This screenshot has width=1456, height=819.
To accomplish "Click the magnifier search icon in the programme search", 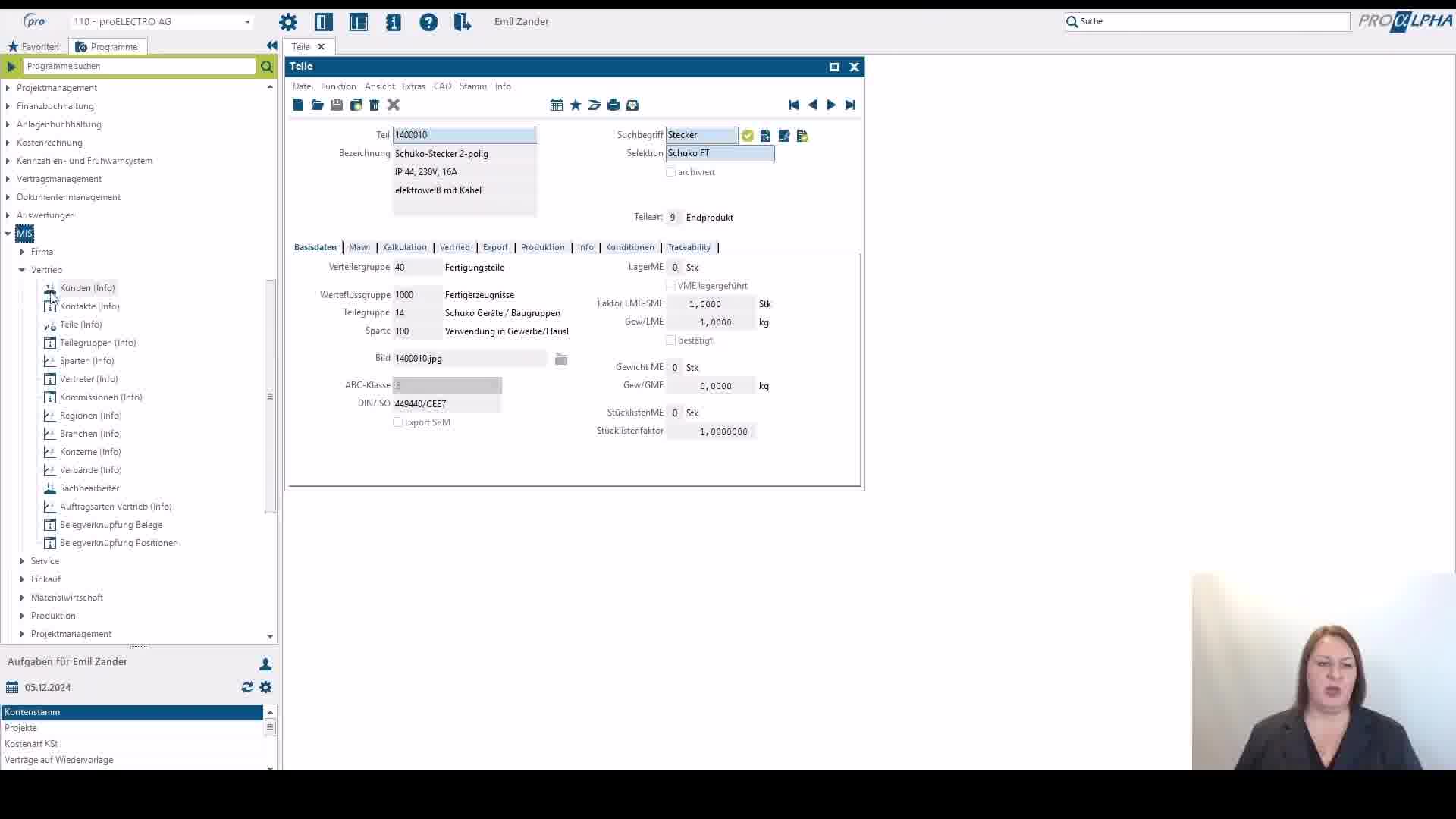I will [x=267, y=67].
